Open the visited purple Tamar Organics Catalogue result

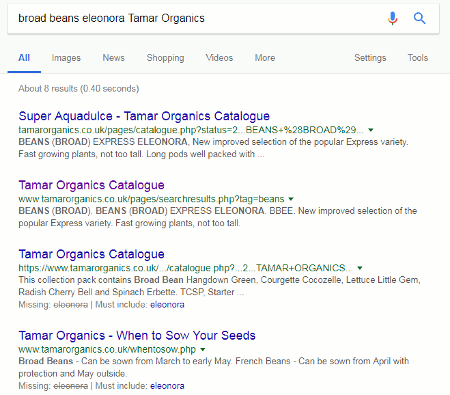91,185
